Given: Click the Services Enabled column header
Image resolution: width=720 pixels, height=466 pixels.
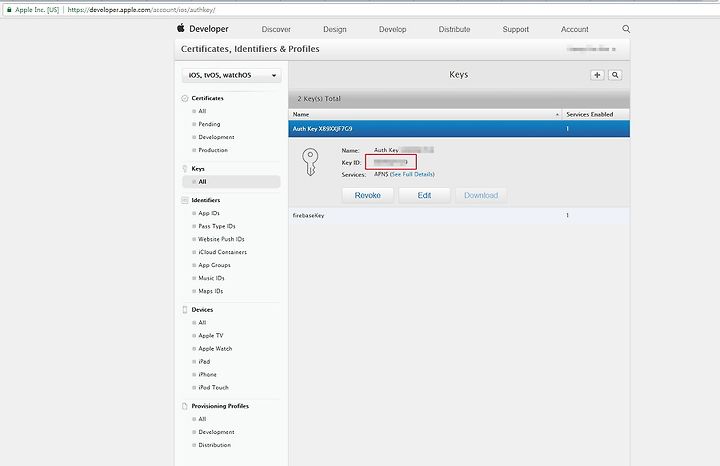Looking at the screenshot, I should (x=590, y=114).
